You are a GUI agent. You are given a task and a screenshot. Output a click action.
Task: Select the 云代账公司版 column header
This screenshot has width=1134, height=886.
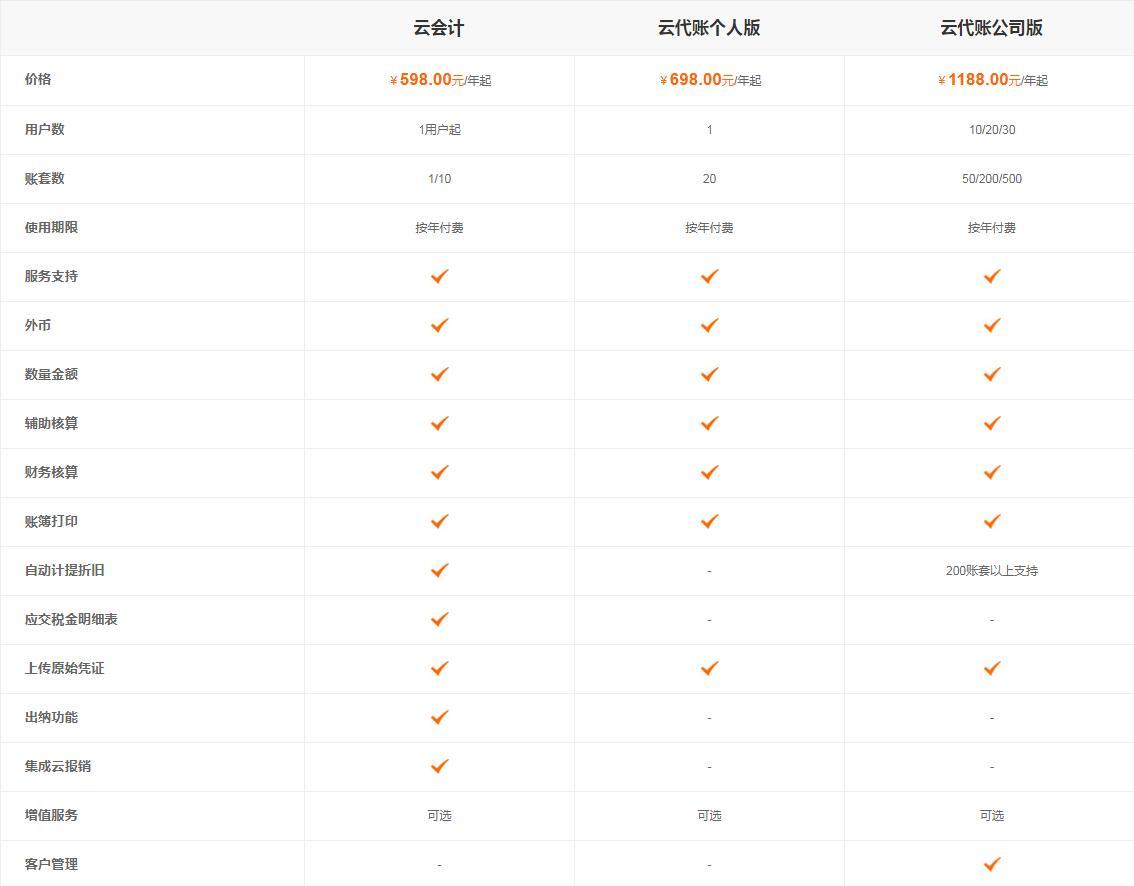point(991,28)
